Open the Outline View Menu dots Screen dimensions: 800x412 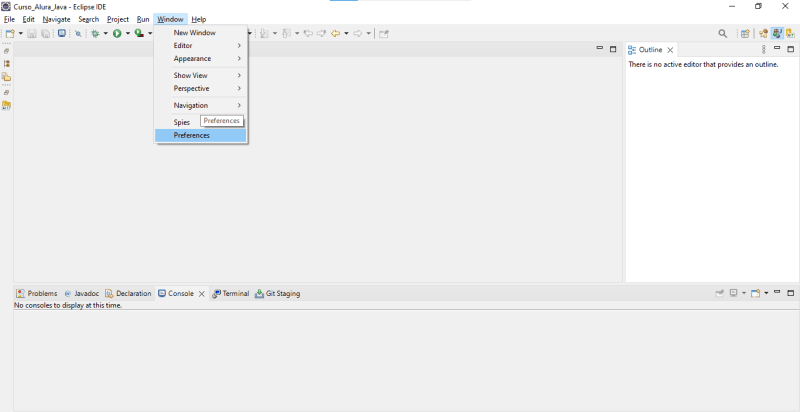pos(763,49)
